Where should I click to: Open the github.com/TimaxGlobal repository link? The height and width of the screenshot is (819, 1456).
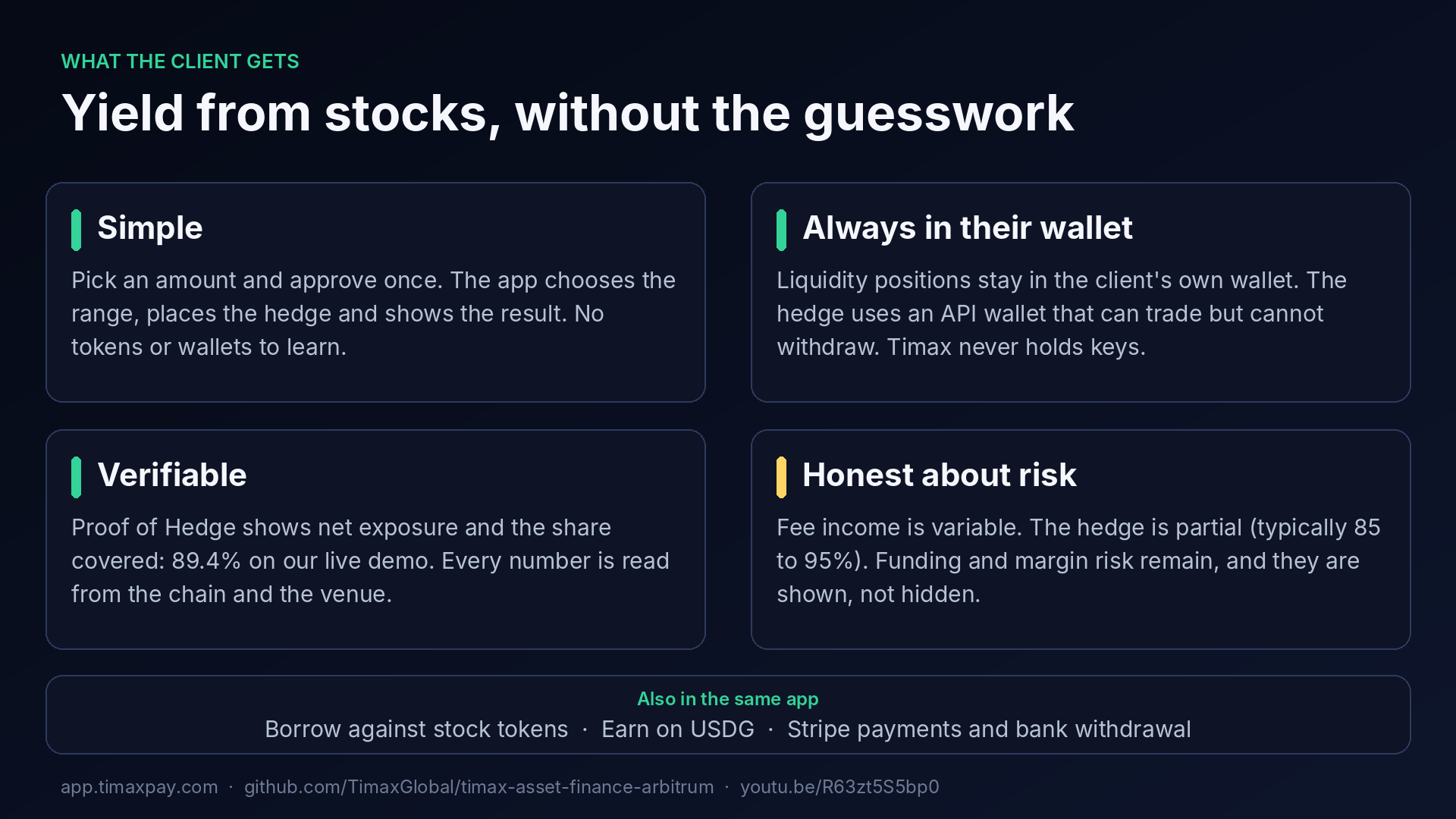(479, 787)
